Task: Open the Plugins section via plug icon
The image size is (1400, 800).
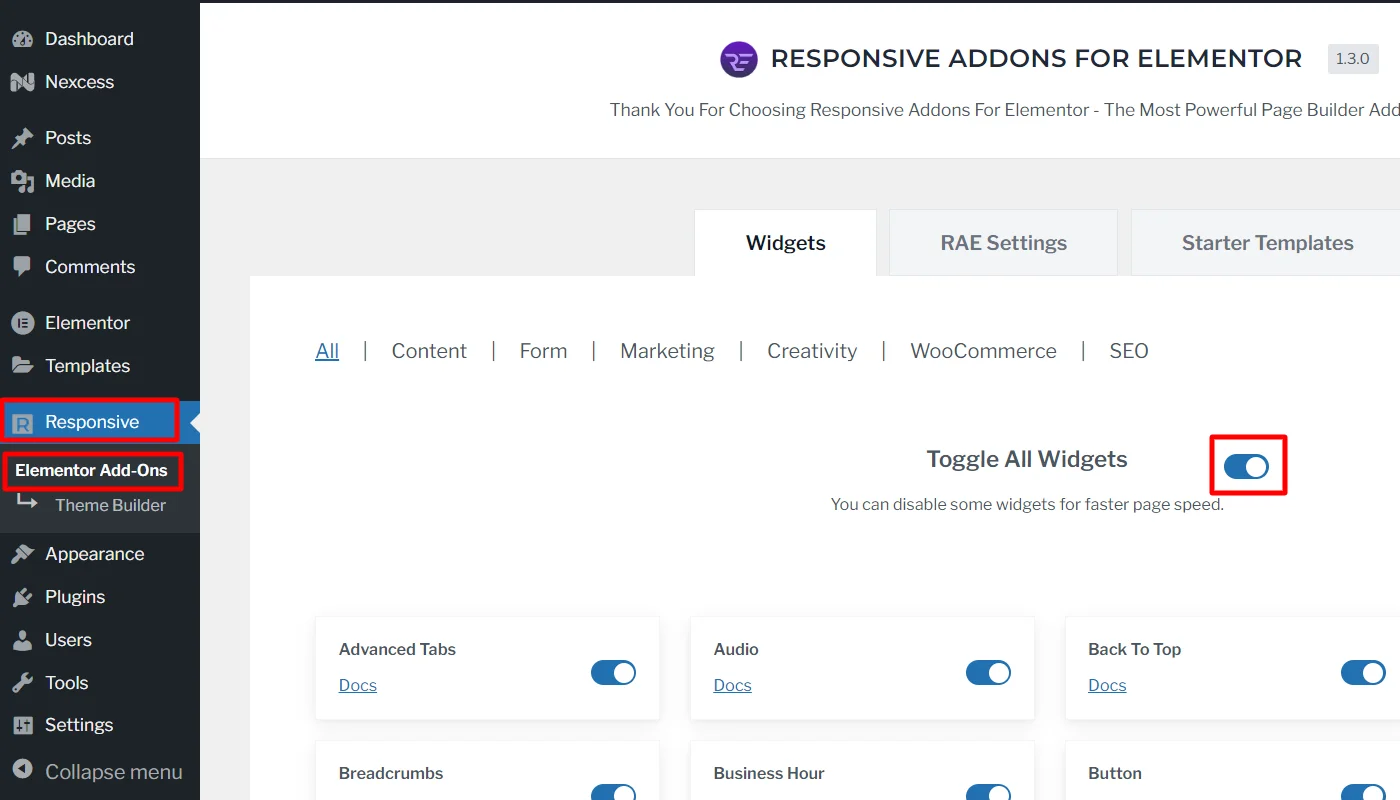Action: click(23, 596)
